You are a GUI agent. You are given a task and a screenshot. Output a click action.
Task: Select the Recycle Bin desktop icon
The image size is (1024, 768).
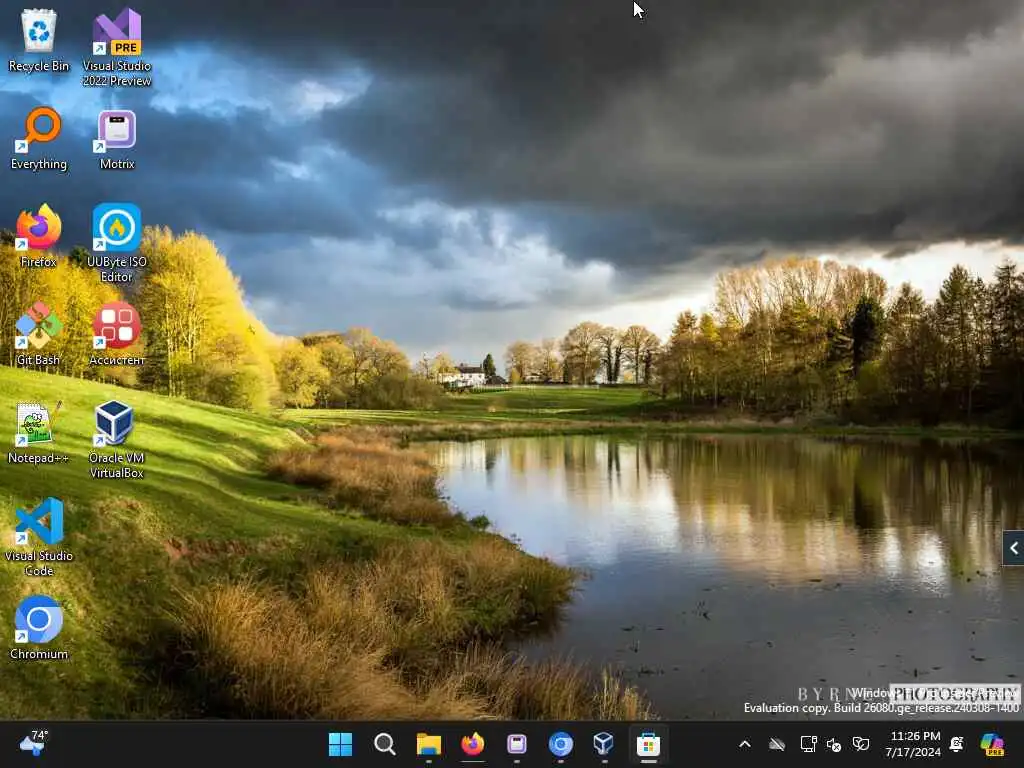pyautogui.click(x=39, y=40)
